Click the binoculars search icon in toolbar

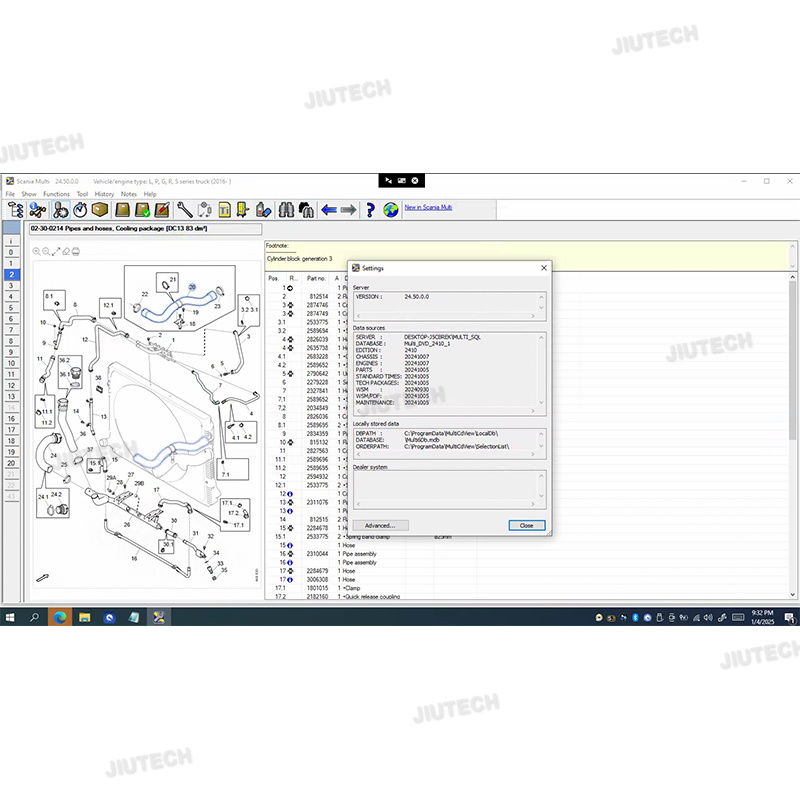(284, 210)
